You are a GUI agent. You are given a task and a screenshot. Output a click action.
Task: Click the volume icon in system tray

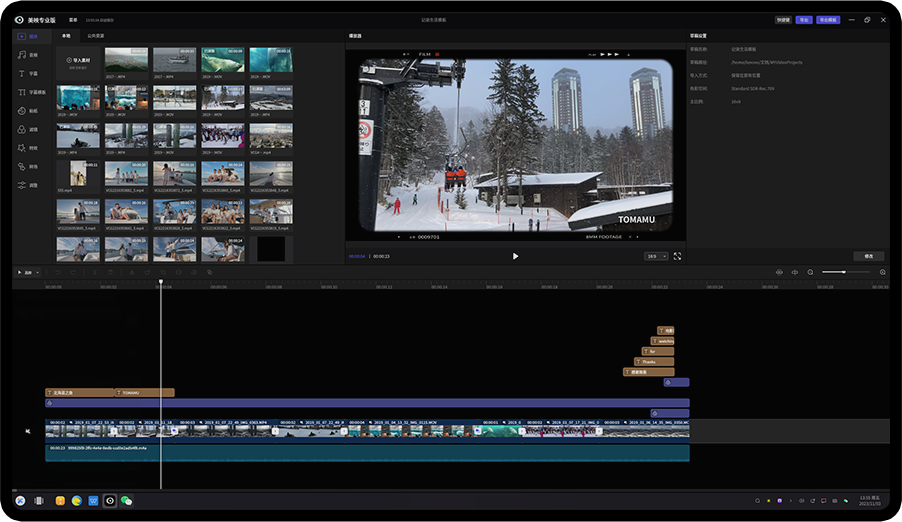point(801,501)
